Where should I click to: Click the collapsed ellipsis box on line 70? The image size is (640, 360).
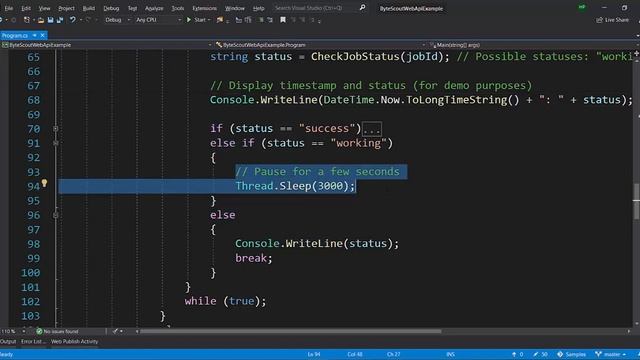coord(372,129)
